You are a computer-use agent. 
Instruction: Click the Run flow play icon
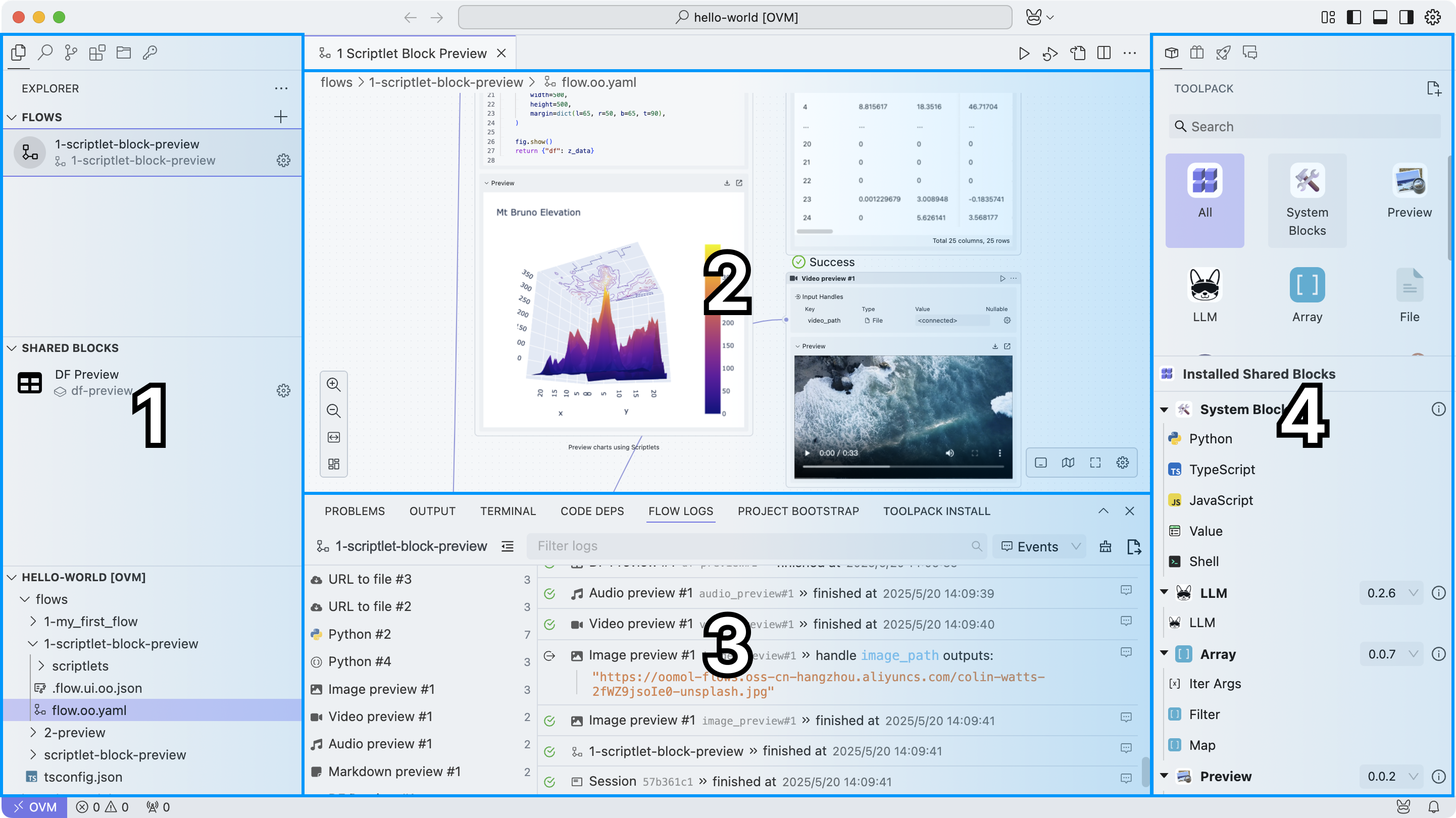point(1024,53)
